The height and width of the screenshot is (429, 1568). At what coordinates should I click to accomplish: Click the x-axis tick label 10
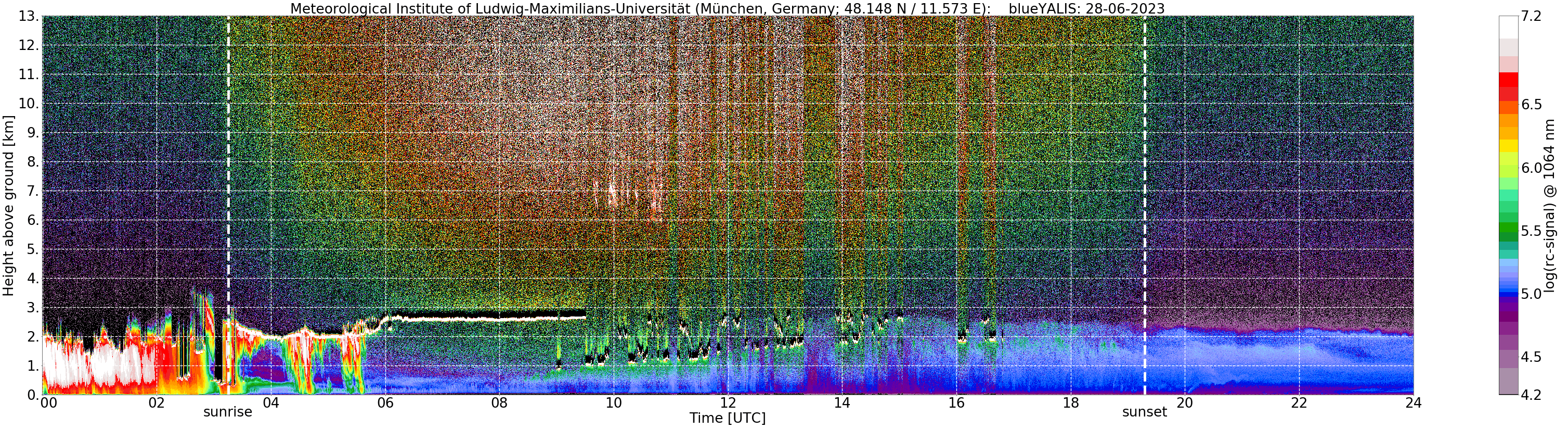pos(614,403)
